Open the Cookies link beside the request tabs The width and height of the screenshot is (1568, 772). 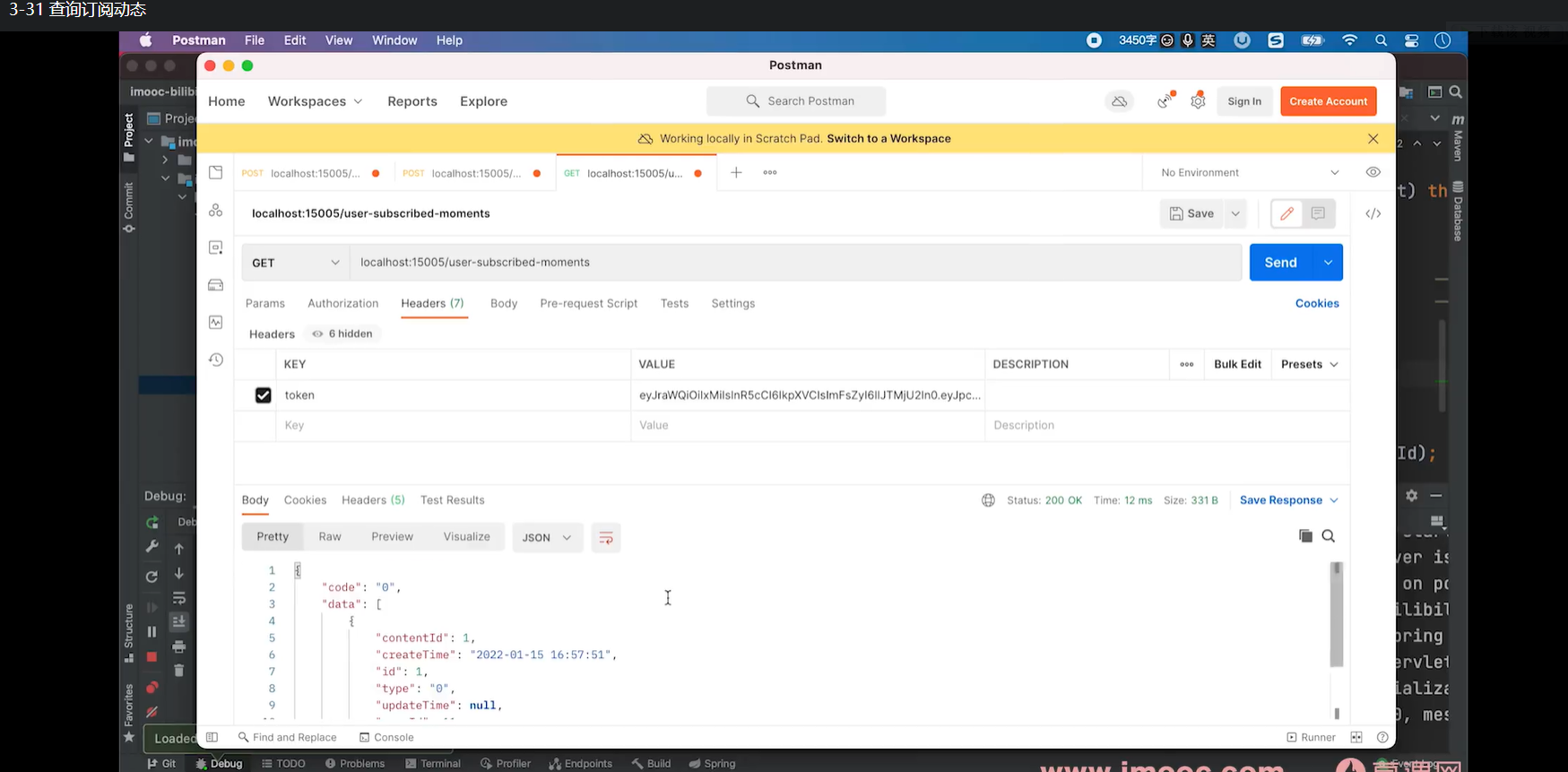tap(1317, 303)
